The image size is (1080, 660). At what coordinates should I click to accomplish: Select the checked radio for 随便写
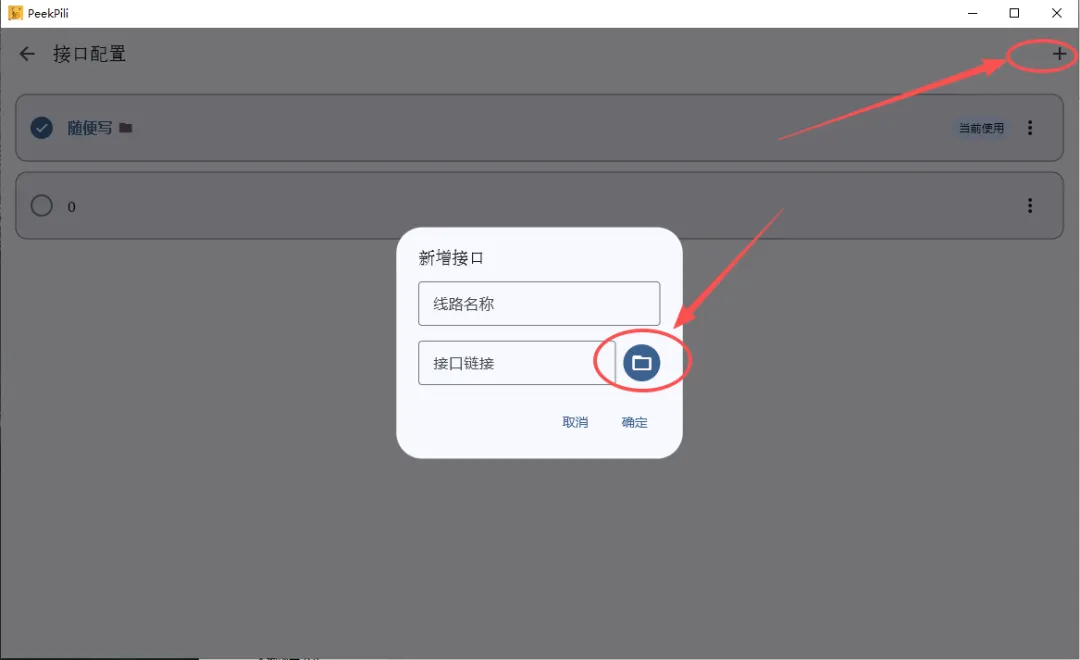click(x=41, y=127)
